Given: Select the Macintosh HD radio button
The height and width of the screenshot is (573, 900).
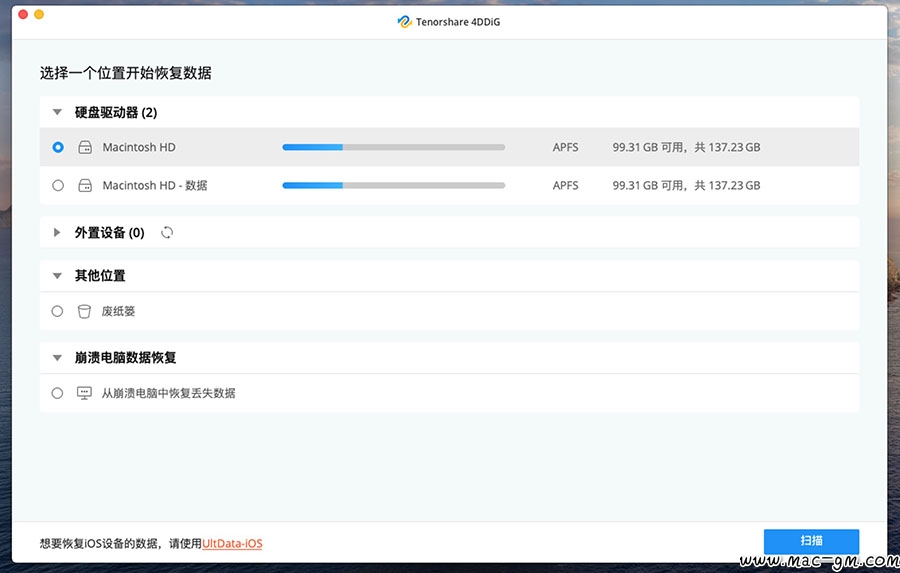Looking at the screenshot, I should pyautogui.click(x=58, y=147).
